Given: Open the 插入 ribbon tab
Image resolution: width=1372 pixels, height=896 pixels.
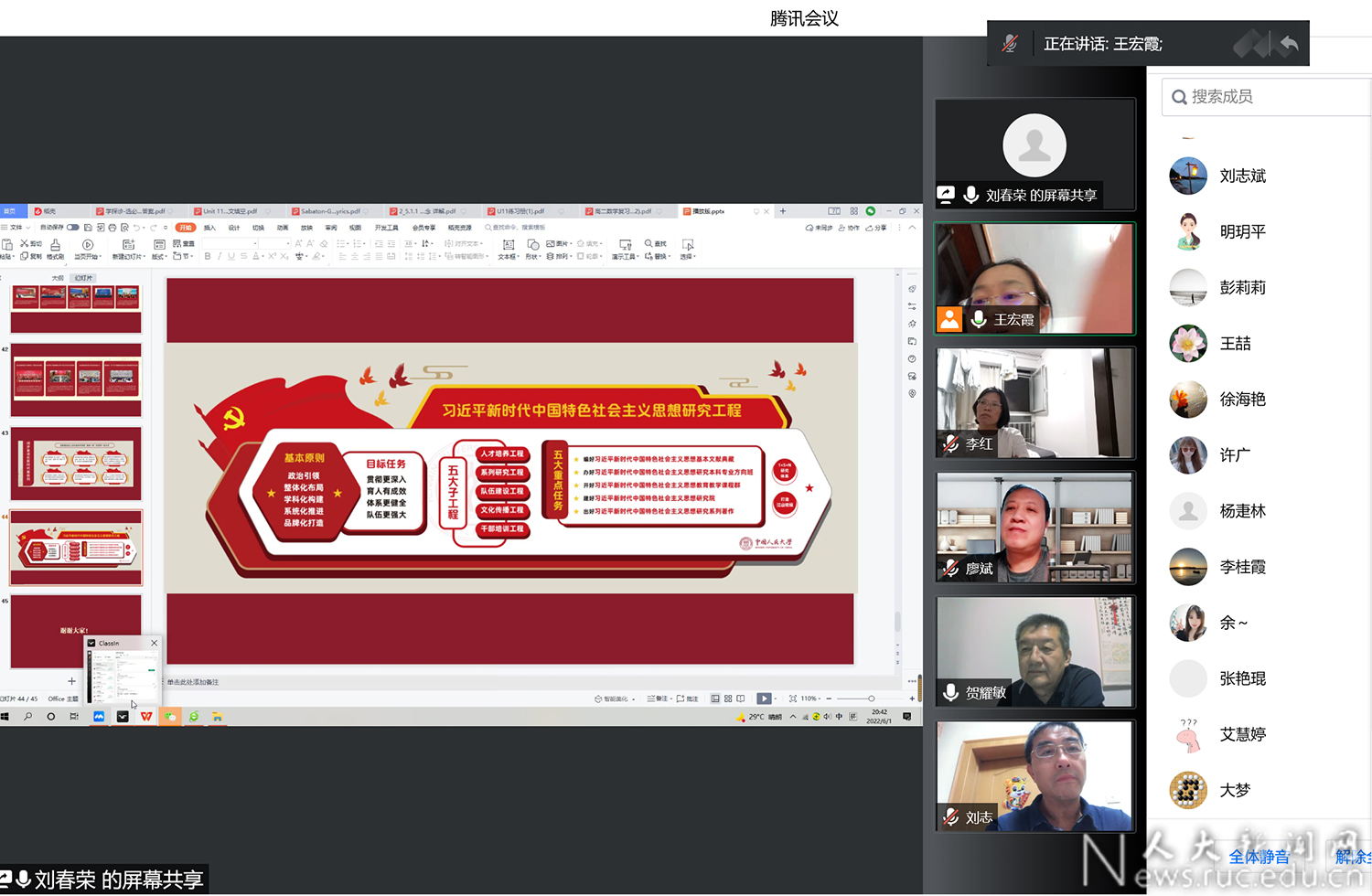Looking at the screenshot, I should point(209,228).
